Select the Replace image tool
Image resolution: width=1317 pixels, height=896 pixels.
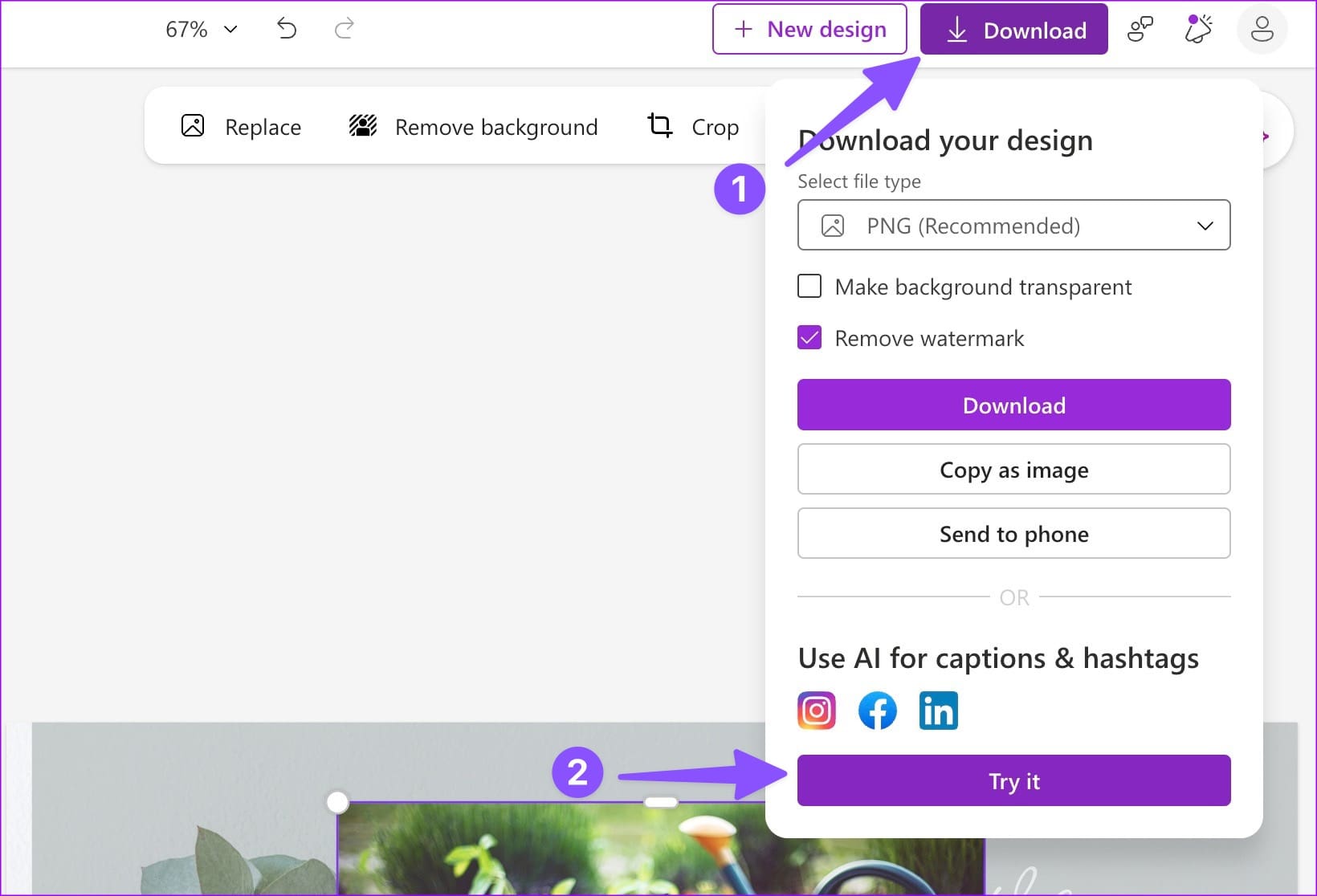(x=241, y=127)
